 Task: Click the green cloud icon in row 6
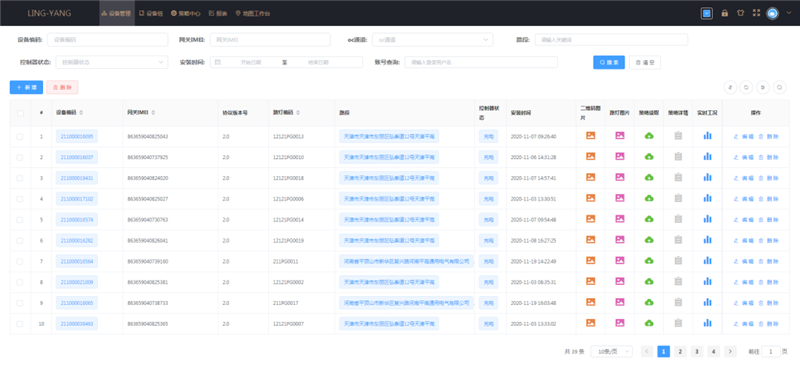[x=649, y=240]
